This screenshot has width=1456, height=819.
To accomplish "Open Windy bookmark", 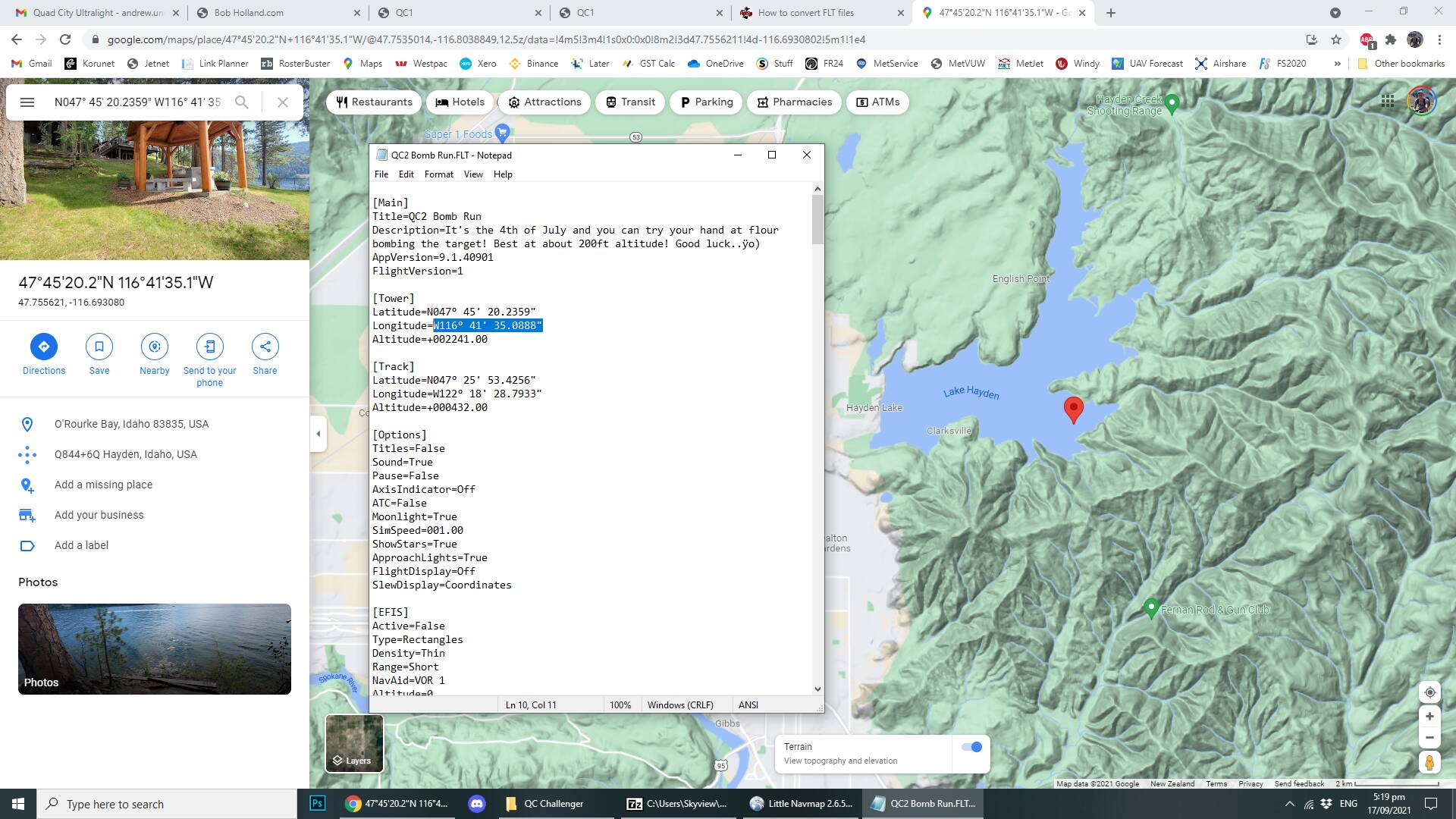I will pyautogui.click(x=1077, y=64).
